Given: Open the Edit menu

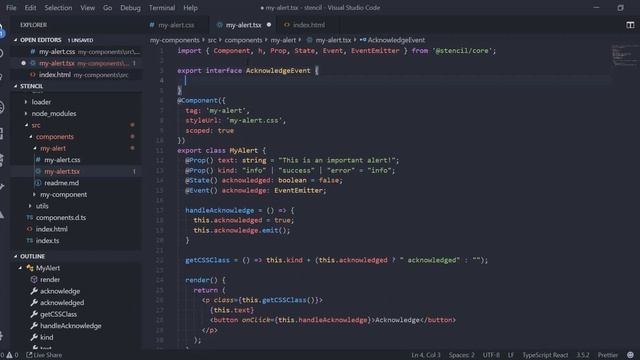Looking at the screenshot, I should [30, 8].
